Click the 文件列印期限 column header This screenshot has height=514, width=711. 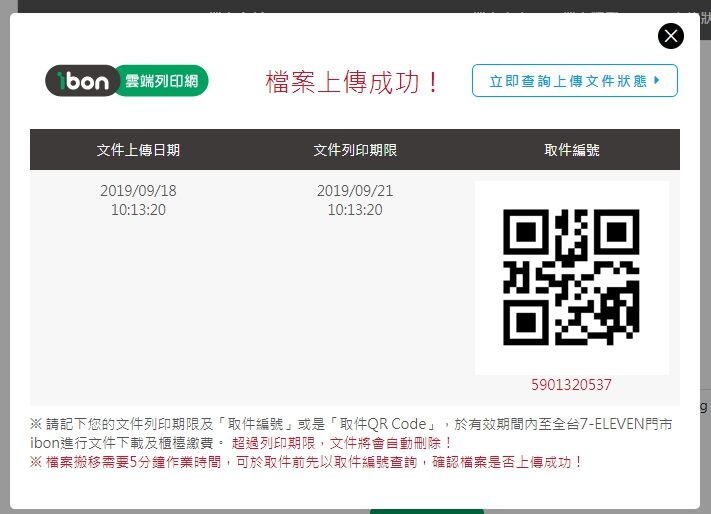(x=355, y=150)
